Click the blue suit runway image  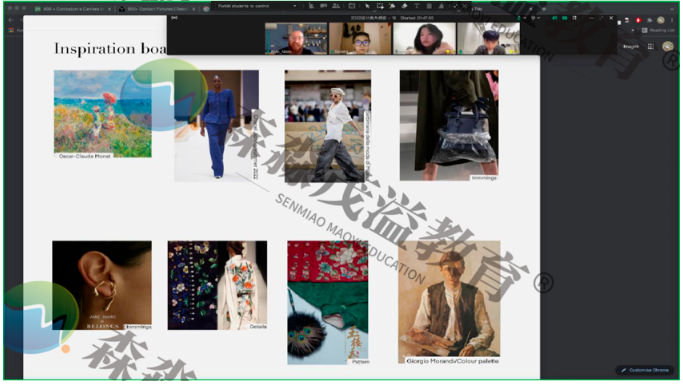(216, 126)
